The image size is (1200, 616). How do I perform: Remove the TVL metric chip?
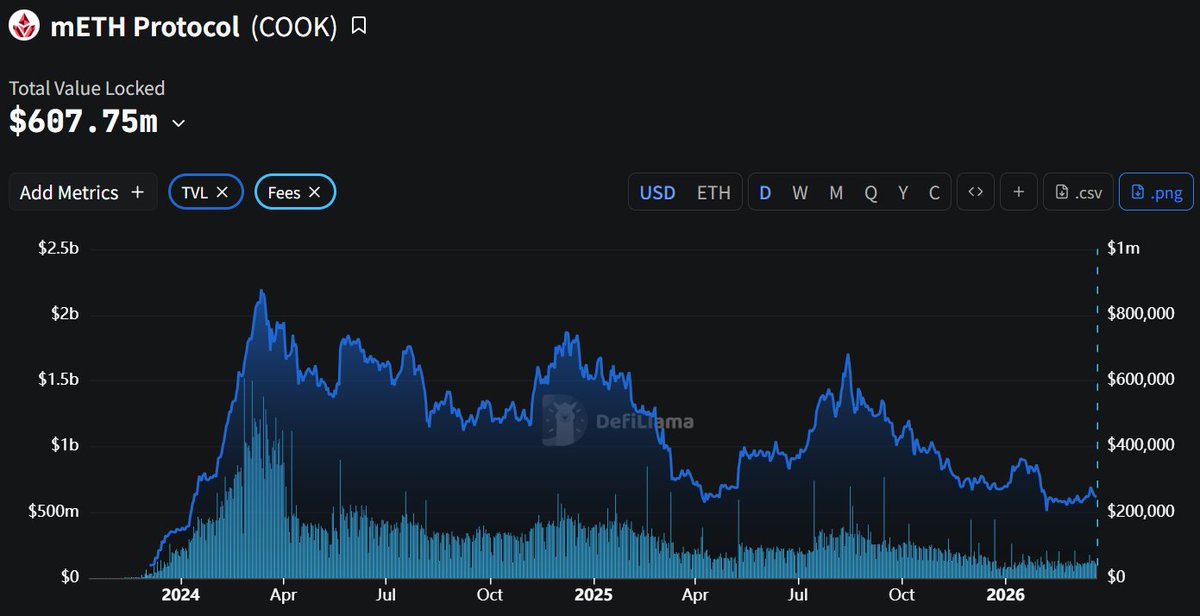tap(223, 192)
